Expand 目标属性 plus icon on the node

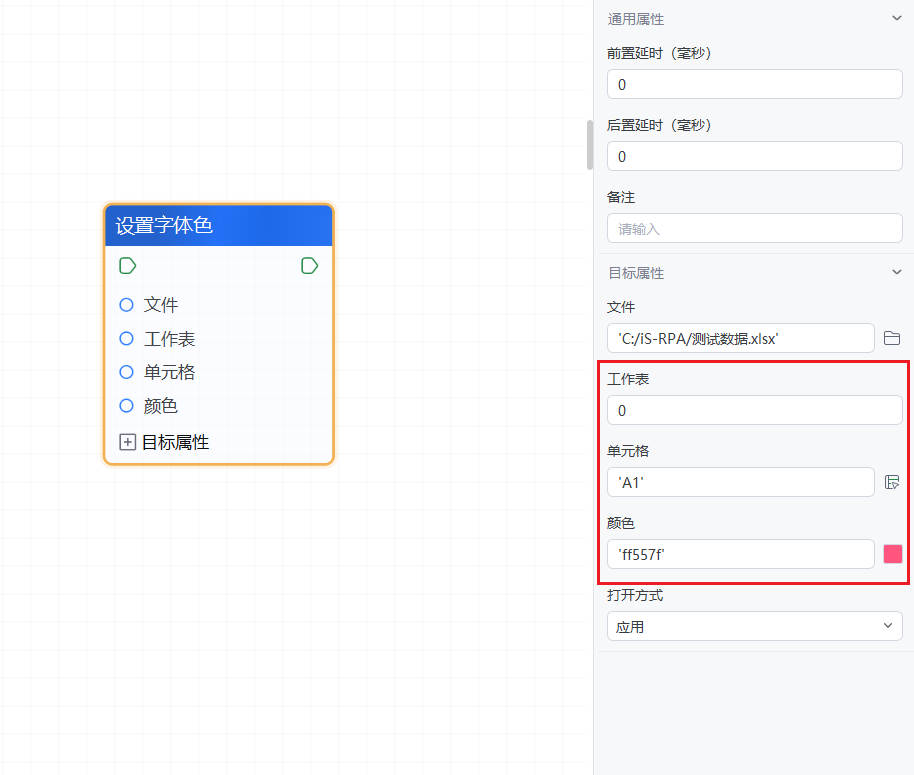point(127,442)
